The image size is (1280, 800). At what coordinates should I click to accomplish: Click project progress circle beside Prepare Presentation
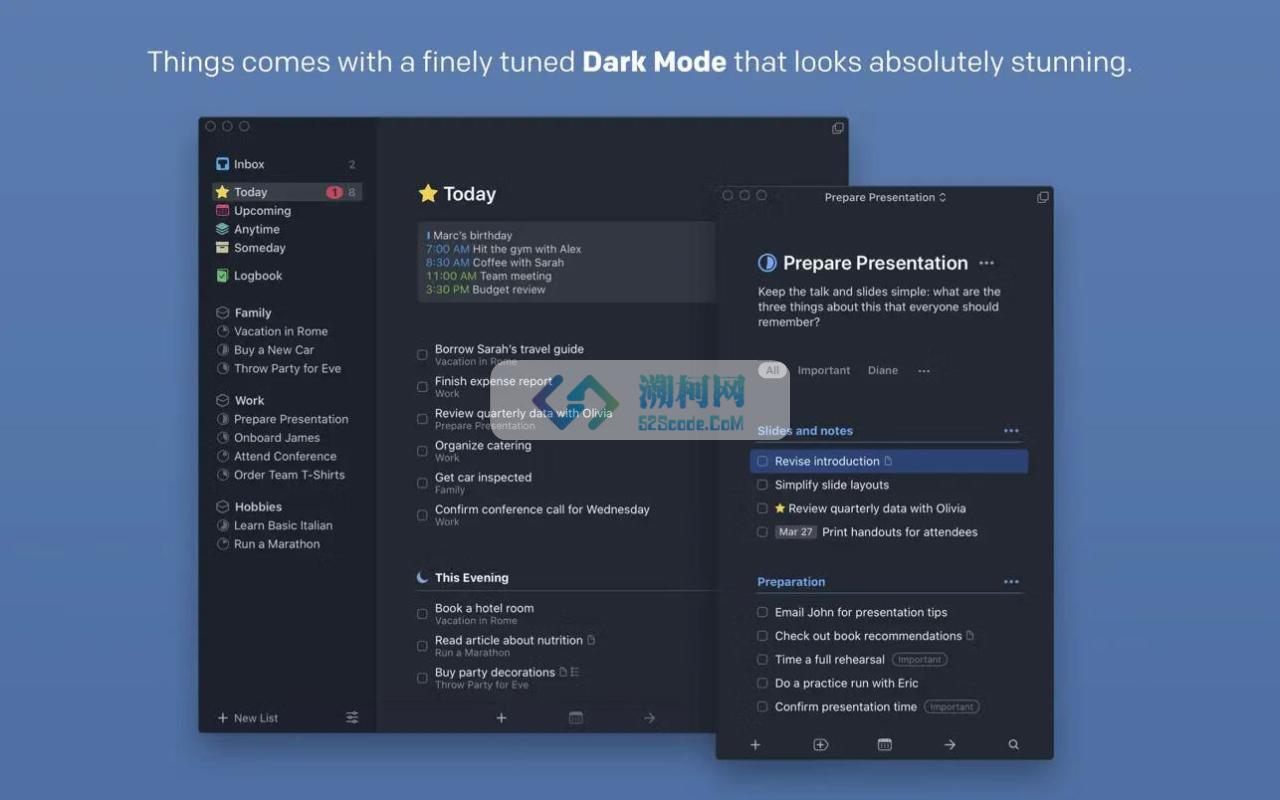coord(767,263)
